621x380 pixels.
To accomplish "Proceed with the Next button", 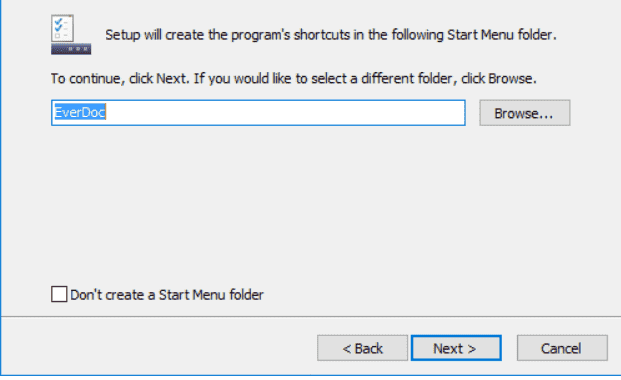I will tap(456, 348).
